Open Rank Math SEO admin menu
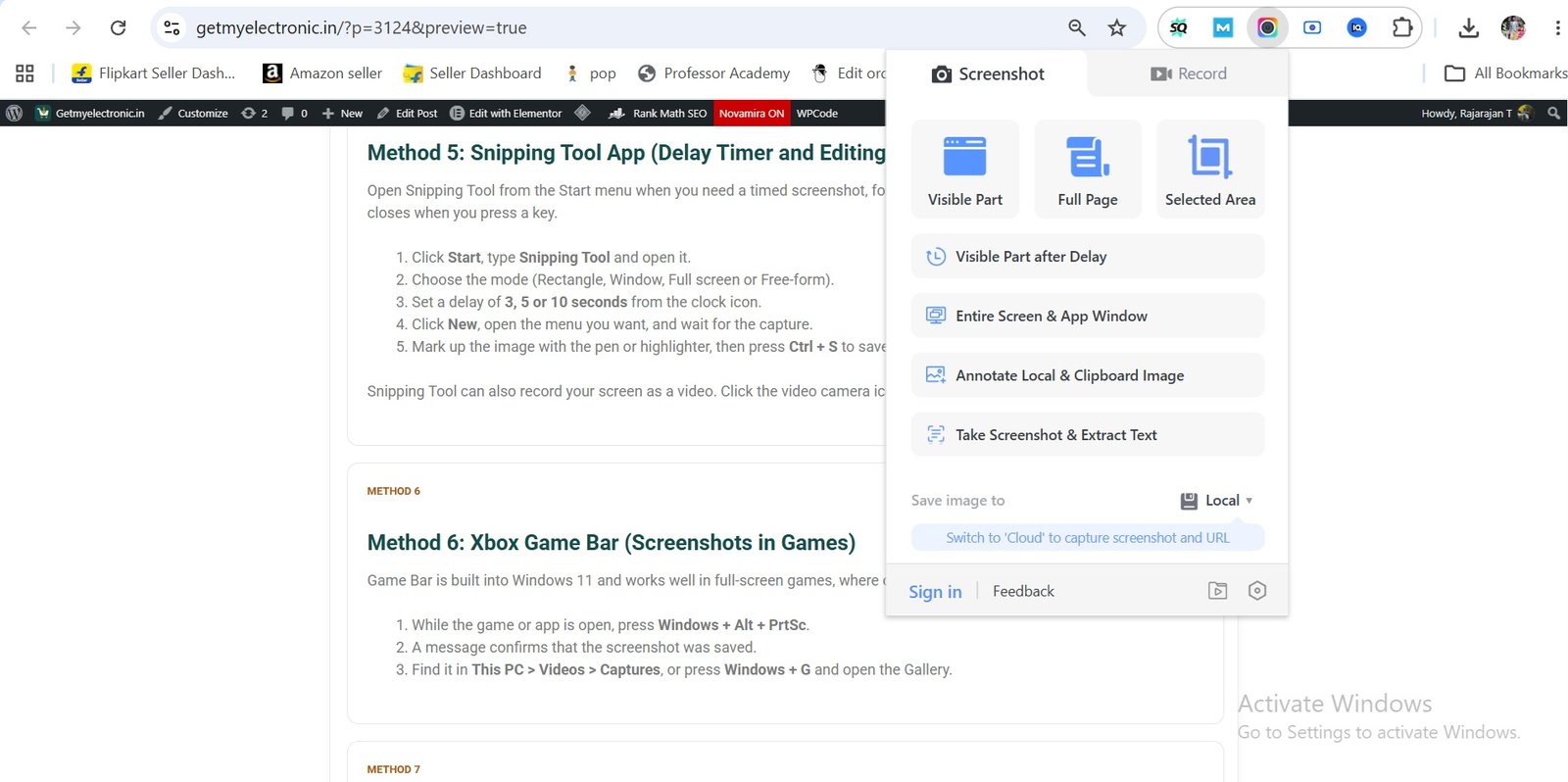Viewport: 1568px width, 782px height. [x=658, y=114]
